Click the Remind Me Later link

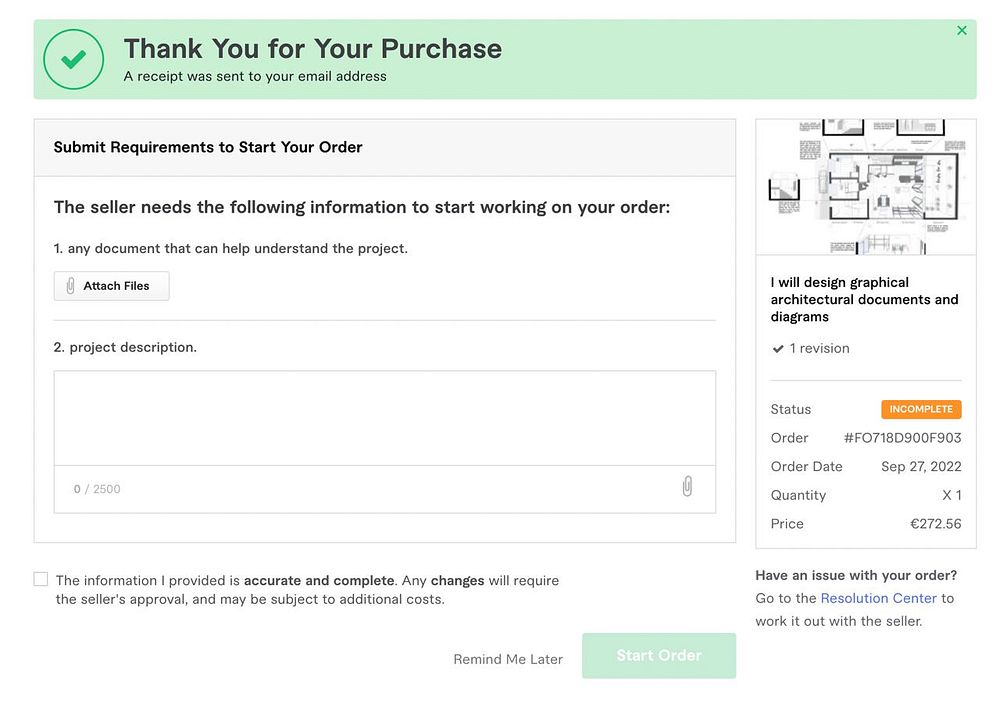508,659
